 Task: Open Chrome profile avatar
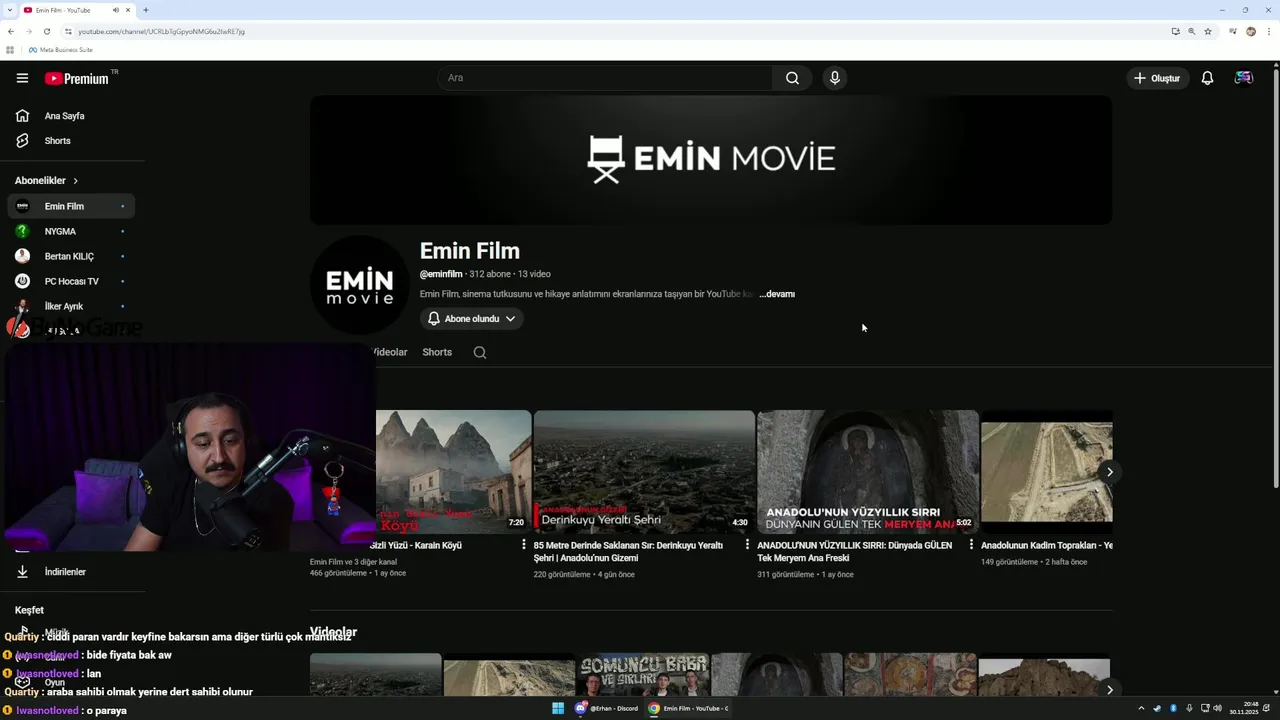(1251, 31)
